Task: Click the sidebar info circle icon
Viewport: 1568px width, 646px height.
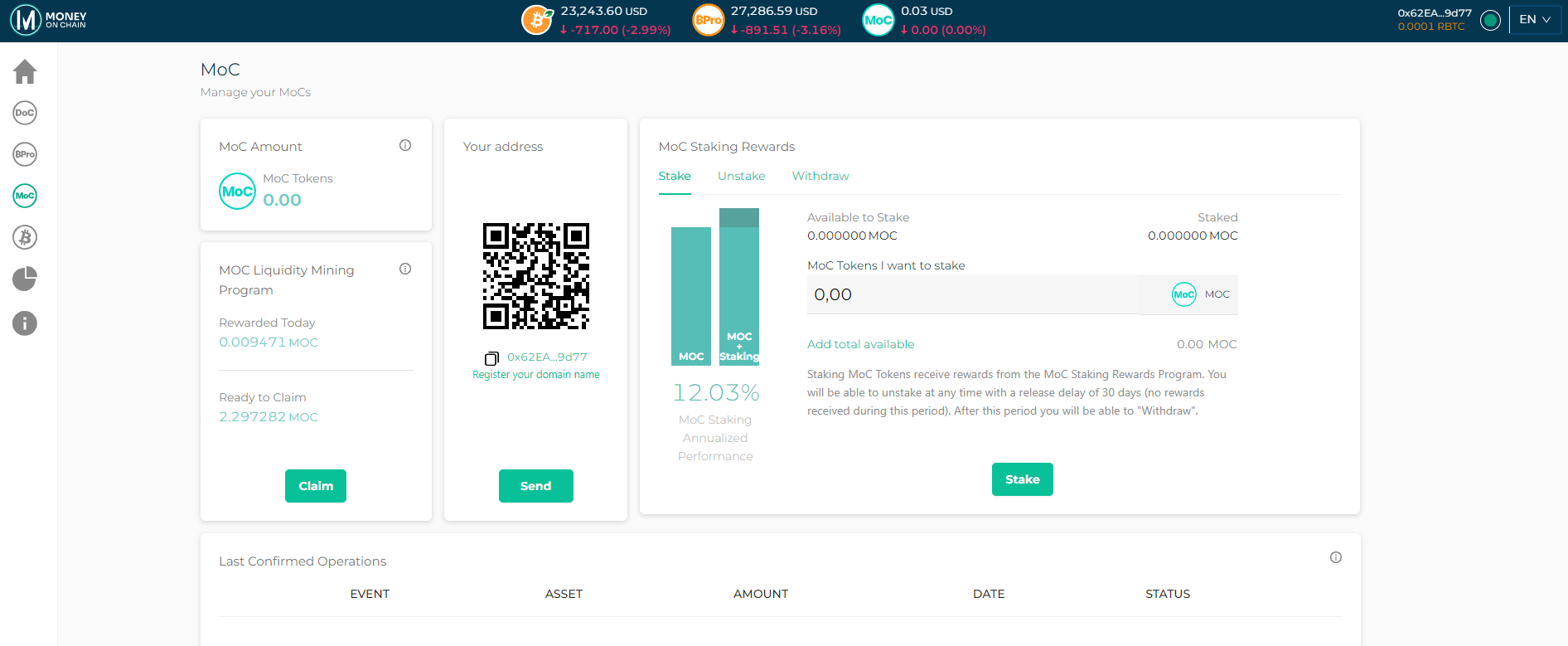Action: (25, 323)
